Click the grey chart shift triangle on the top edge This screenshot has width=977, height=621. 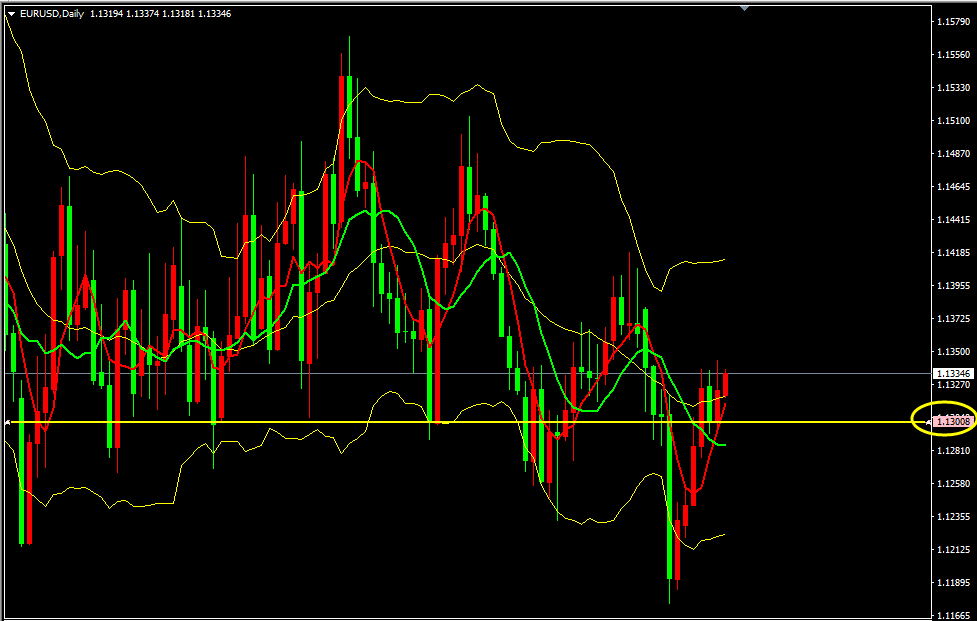(744, 8)
